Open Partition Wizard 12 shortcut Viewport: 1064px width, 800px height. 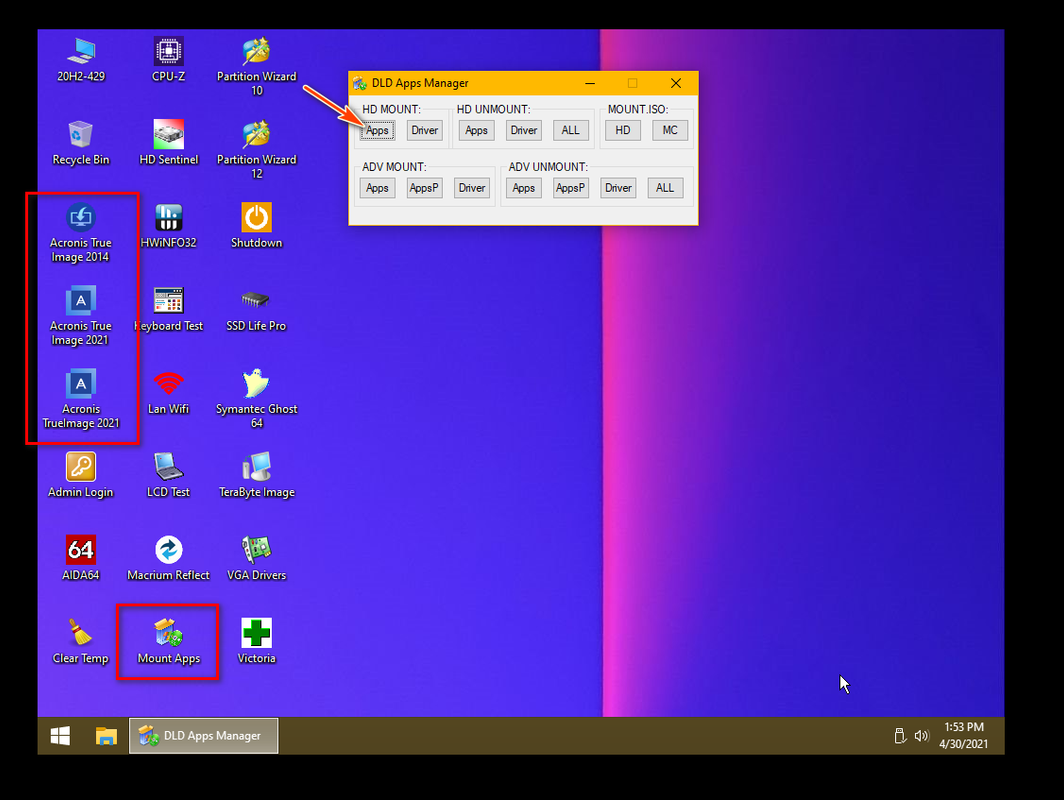256,149
